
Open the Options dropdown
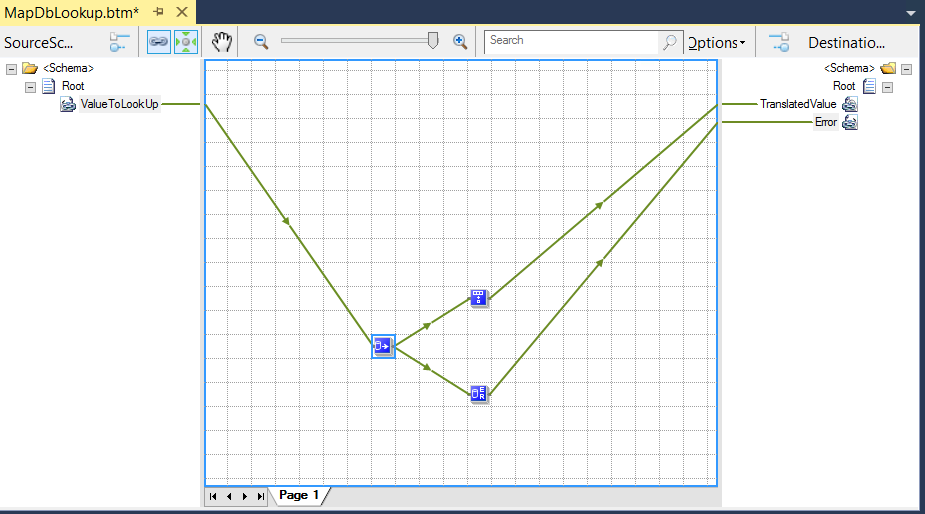[x=717, y=42]
